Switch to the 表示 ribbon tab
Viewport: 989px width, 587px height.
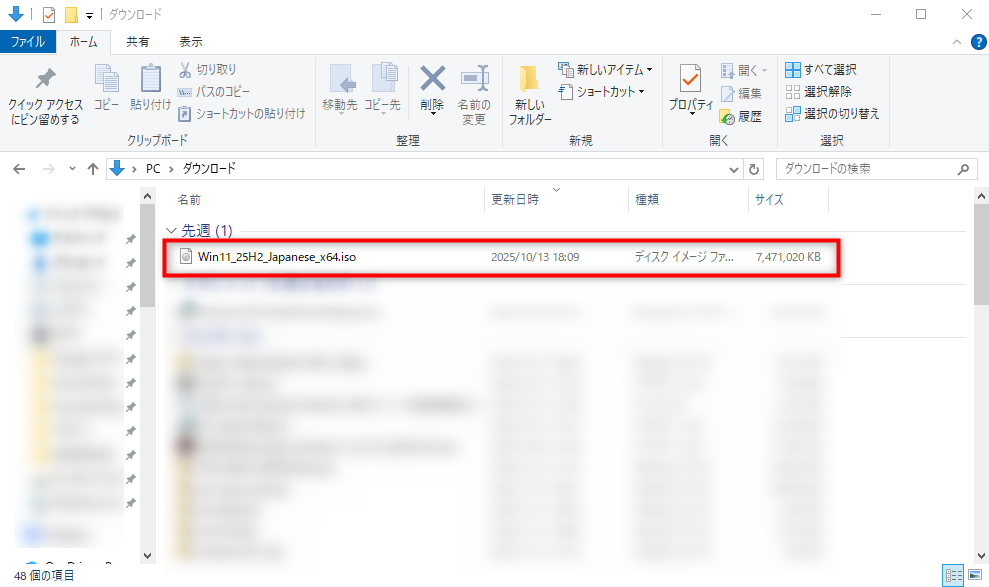point(190,42)
